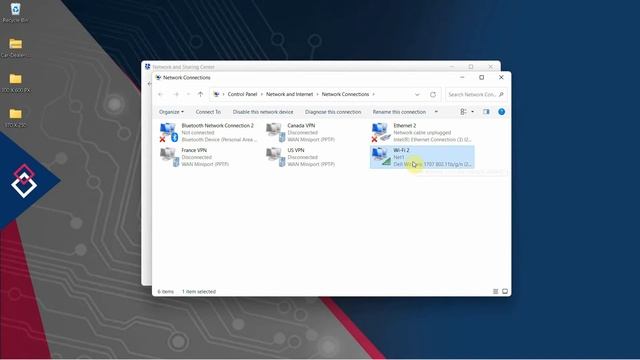Select the 970 X 250 desktop folder
This screenshot has height=360, width=640.
16,118
